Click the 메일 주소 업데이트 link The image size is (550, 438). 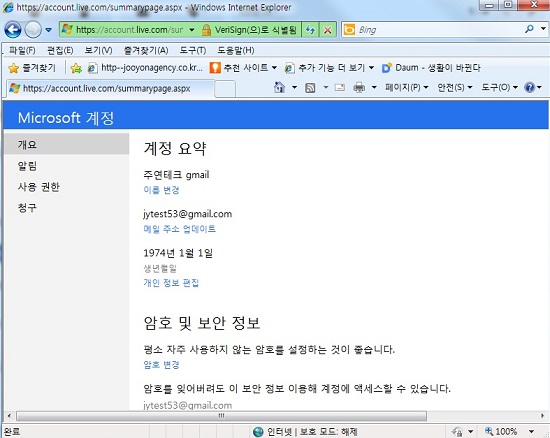pyautogui.click(x=180, y=229)
